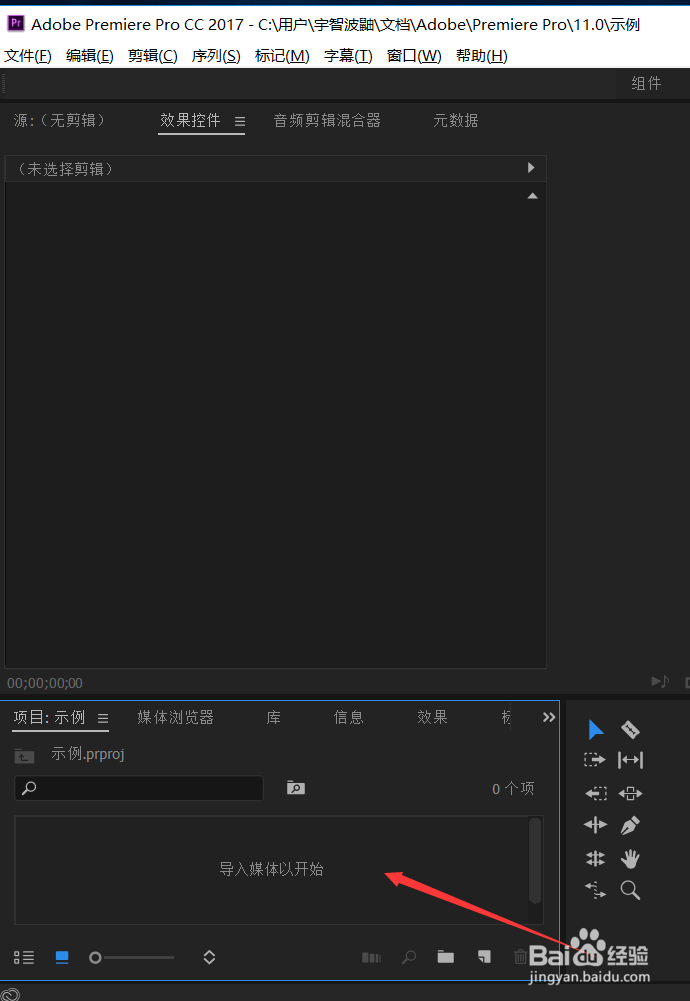Switch to the 库 tab
The image size is (690, 1001).
pyautogui.click(x=274, y=718)
